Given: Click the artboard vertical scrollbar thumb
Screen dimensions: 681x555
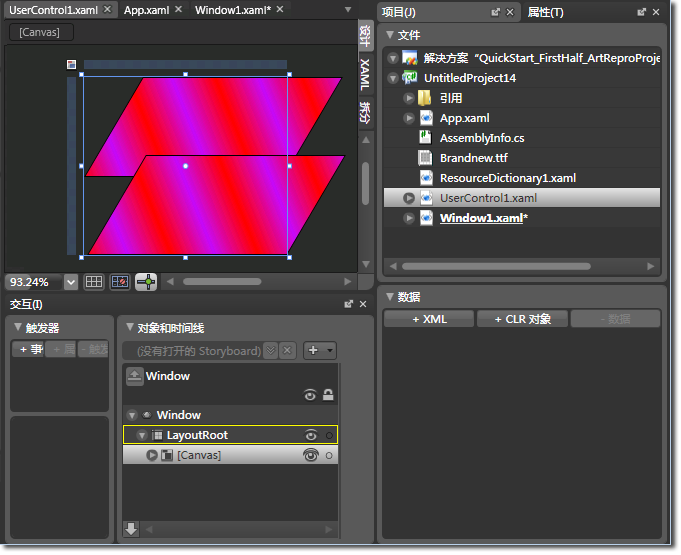Looking at the screenshot, I should [366, 183].
